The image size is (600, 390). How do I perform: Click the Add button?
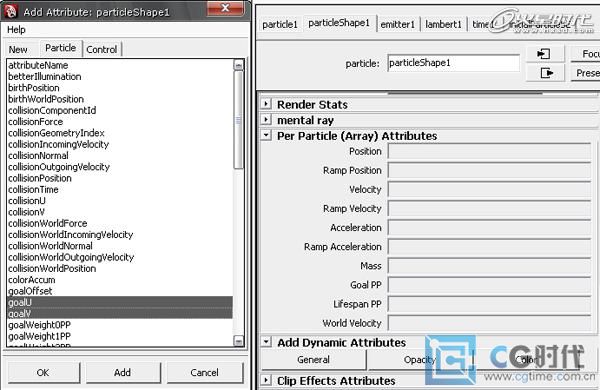122,372
